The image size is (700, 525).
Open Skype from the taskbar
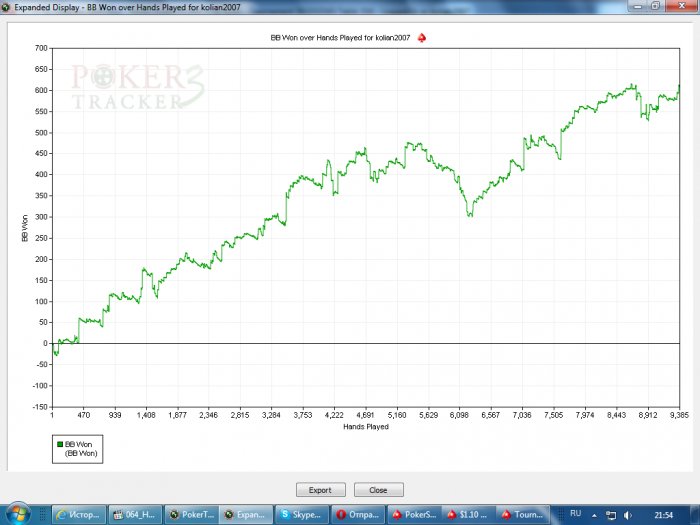(302, 515)
